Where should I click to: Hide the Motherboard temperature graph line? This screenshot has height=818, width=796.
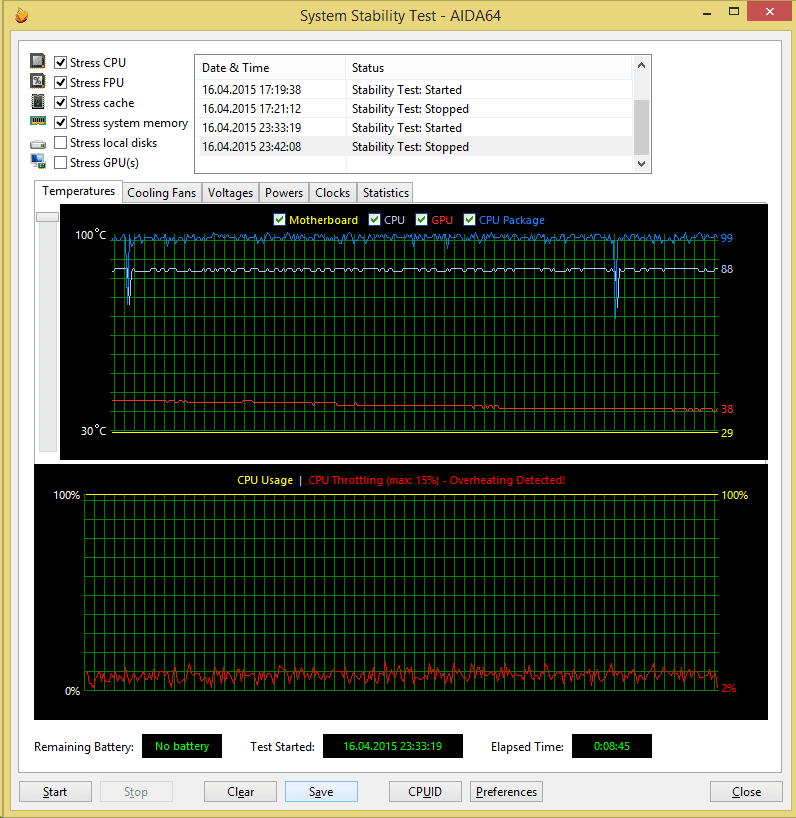279,220
